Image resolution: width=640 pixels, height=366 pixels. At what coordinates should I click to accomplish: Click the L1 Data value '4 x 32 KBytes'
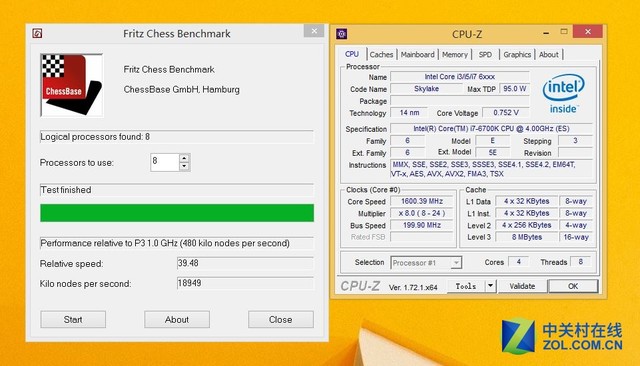pyautogui.click(x=527, y=201)
